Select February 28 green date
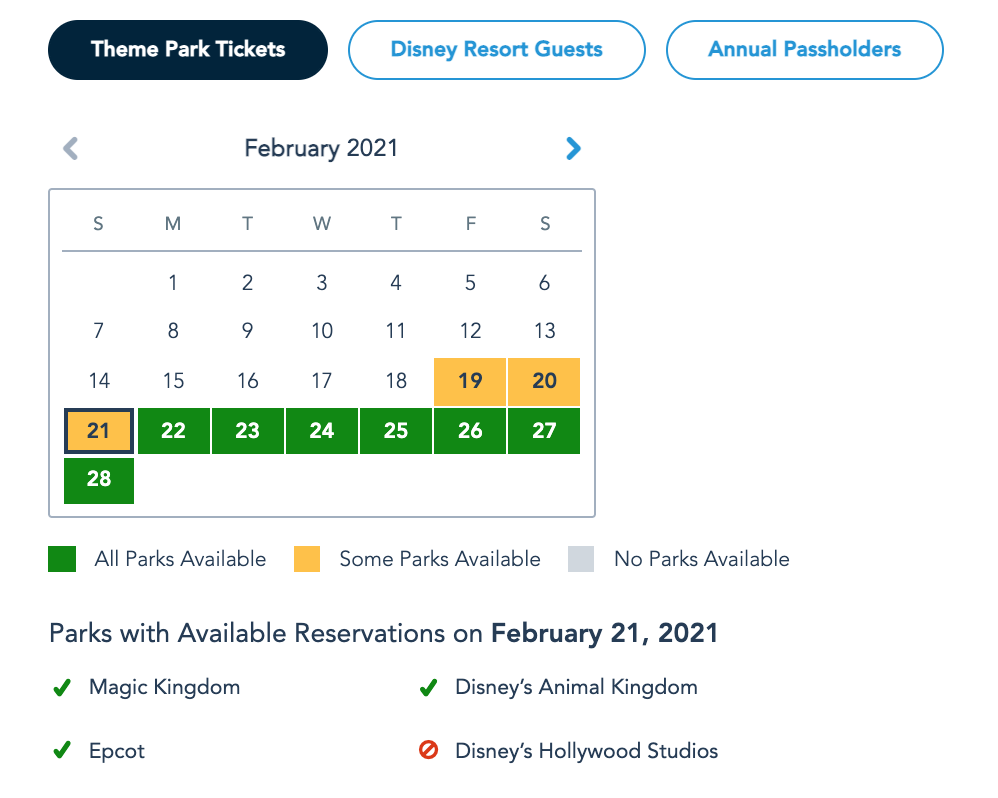 [x=98, y=479]
